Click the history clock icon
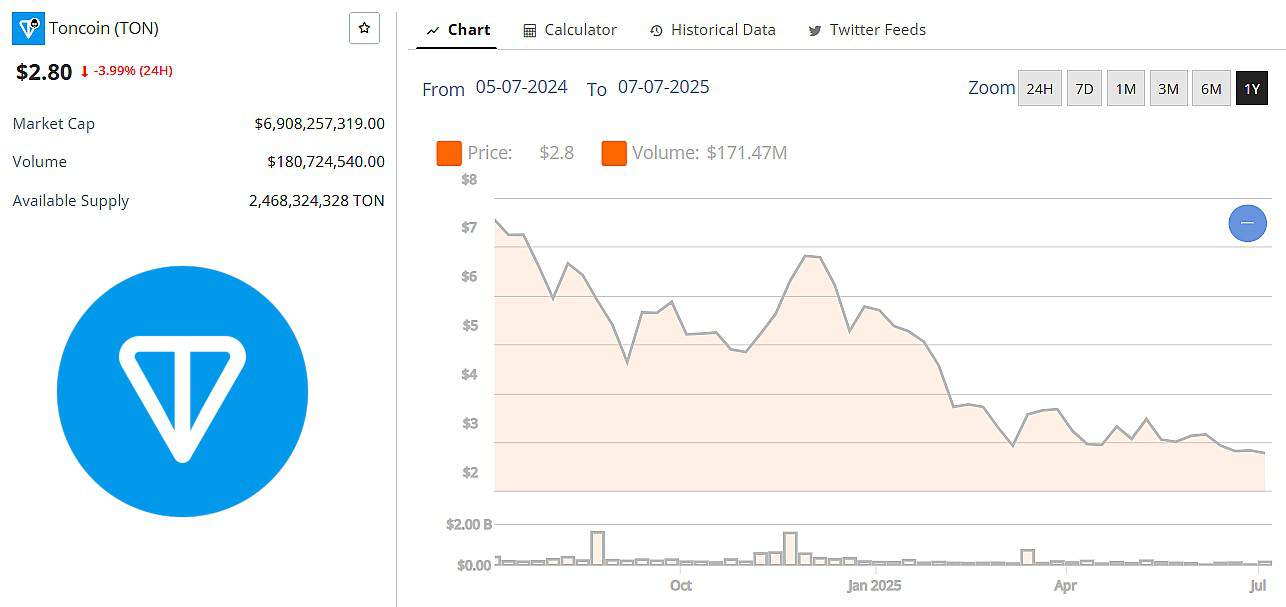The height and width of the screenshot is (607, 1286). (x=656, y=31)
